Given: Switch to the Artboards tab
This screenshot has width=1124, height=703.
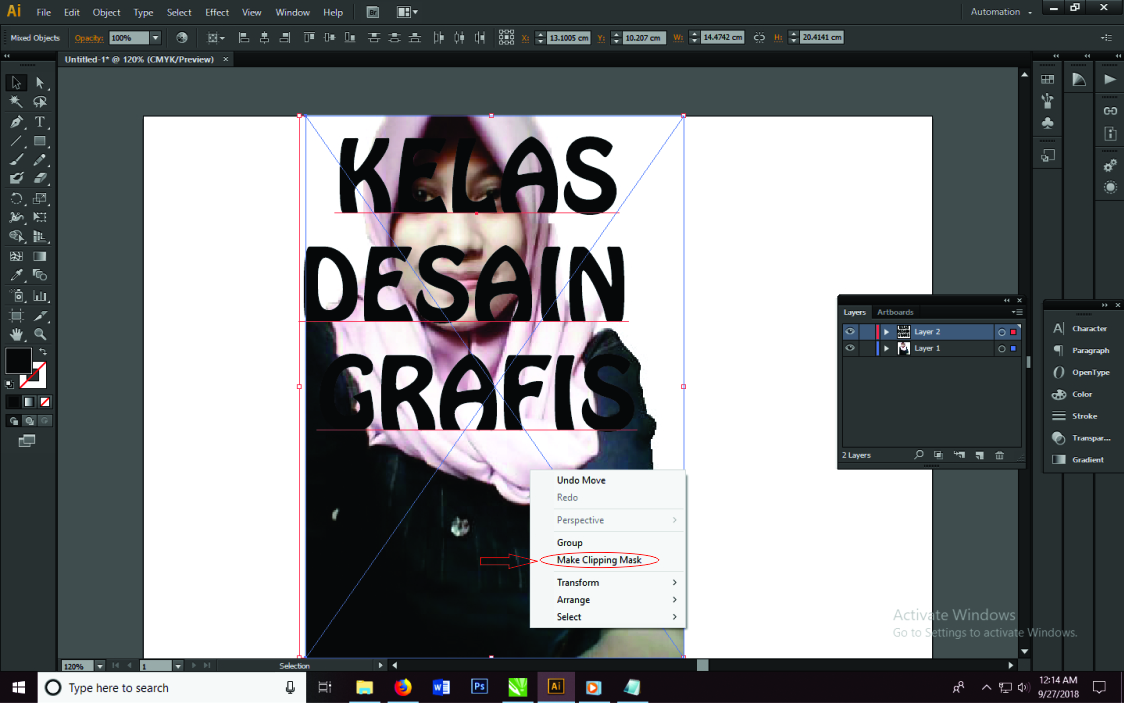Looking at the screenshot, I should [x=895, y=312].
